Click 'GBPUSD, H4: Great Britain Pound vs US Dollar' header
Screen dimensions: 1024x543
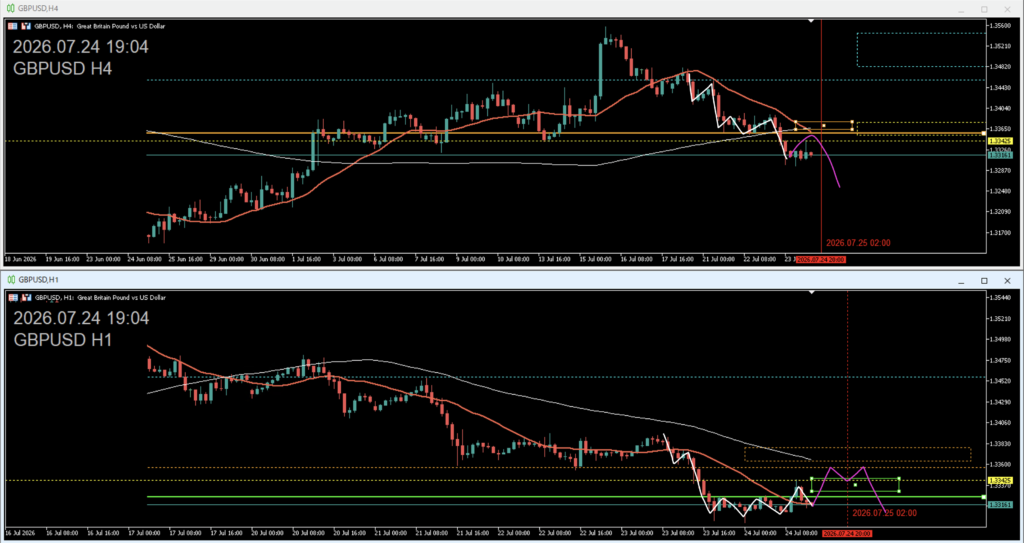(99, 26)
